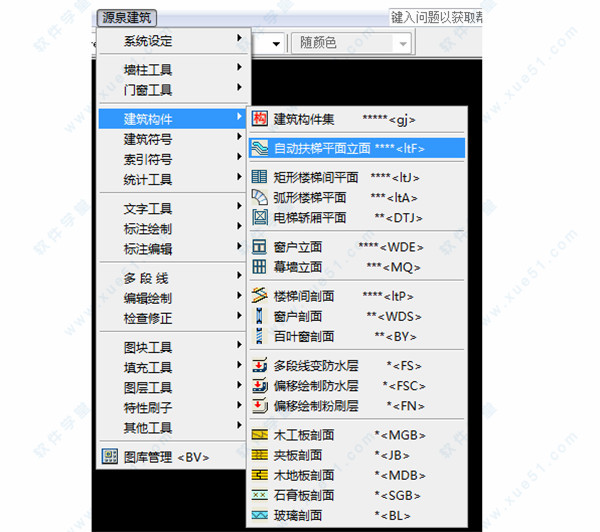The image size is (600, 532).
Task: Expand 标注绘制 submenu arrow
Action: 239,226
